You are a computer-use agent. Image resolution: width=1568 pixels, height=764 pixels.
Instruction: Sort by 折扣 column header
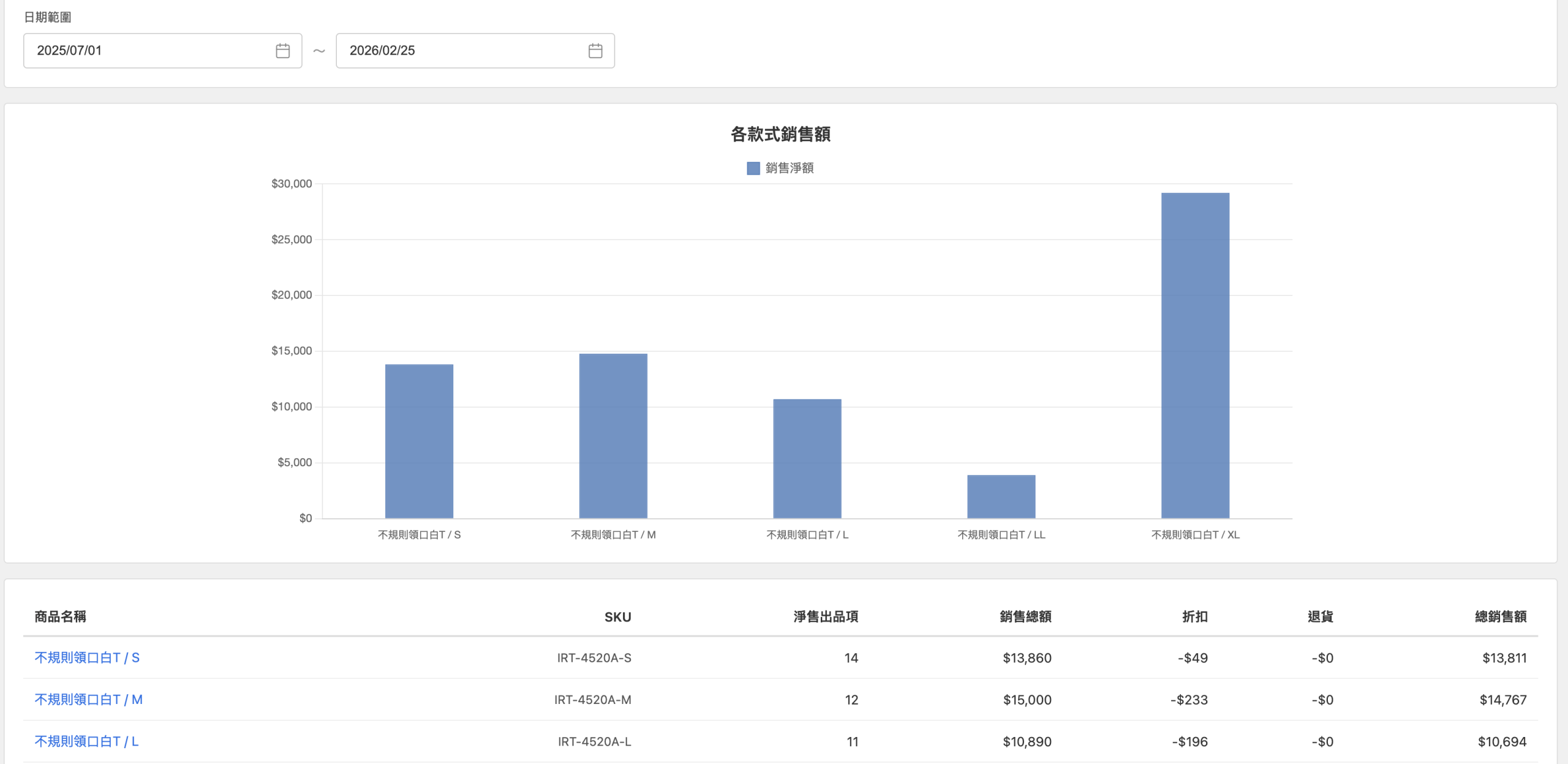[1194, 616]
